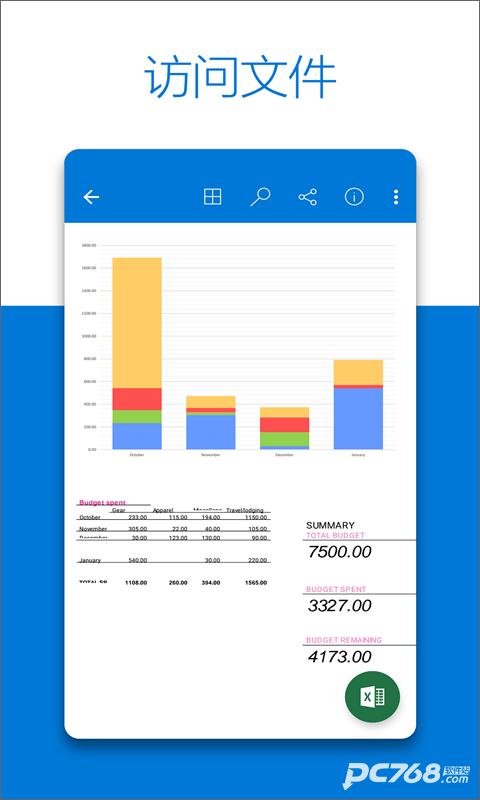Open file in Excel green button
The width and height of the screenshot is (480, 800).
tap(372, 697)
